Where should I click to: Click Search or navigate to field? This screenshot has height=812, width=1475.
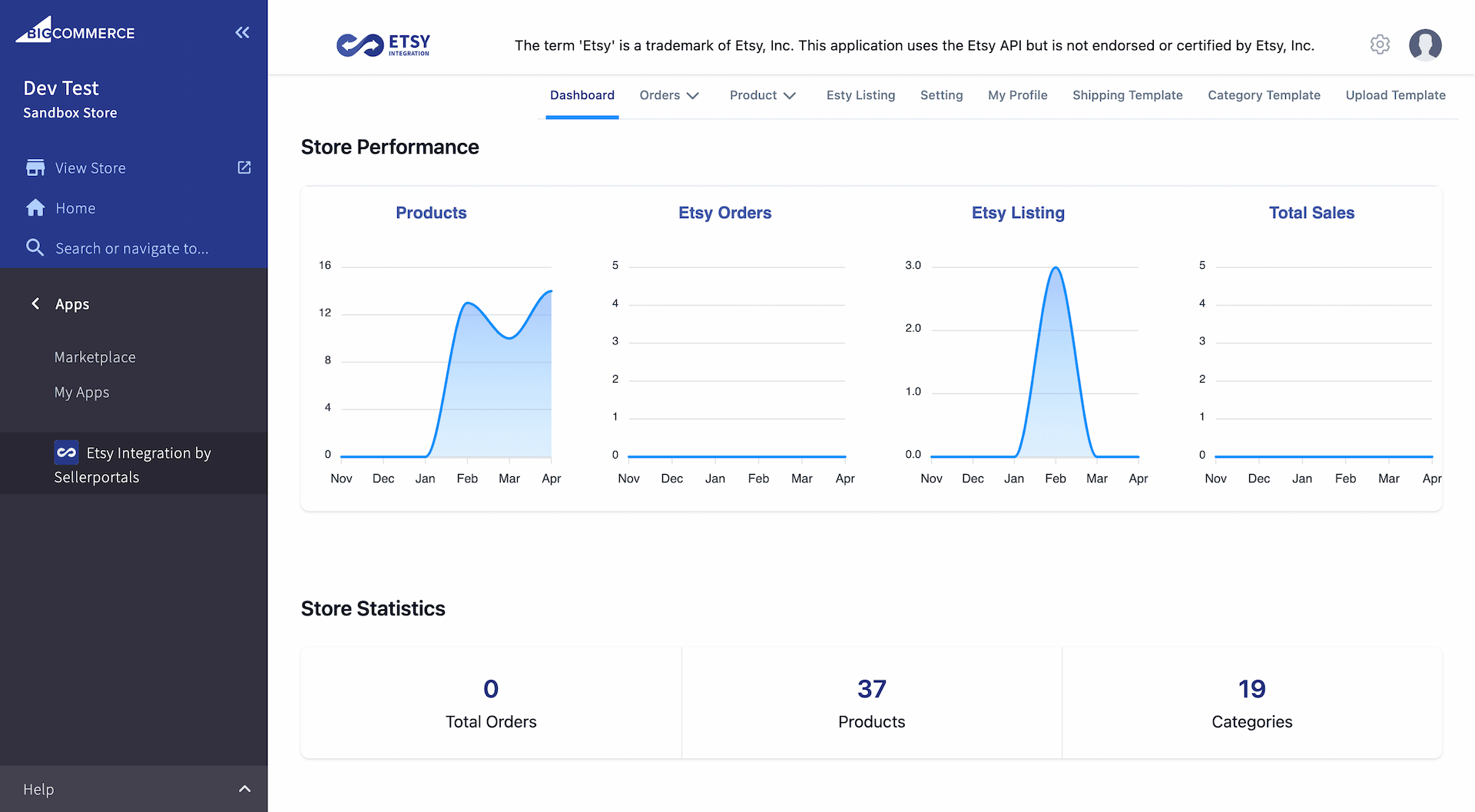132,248
